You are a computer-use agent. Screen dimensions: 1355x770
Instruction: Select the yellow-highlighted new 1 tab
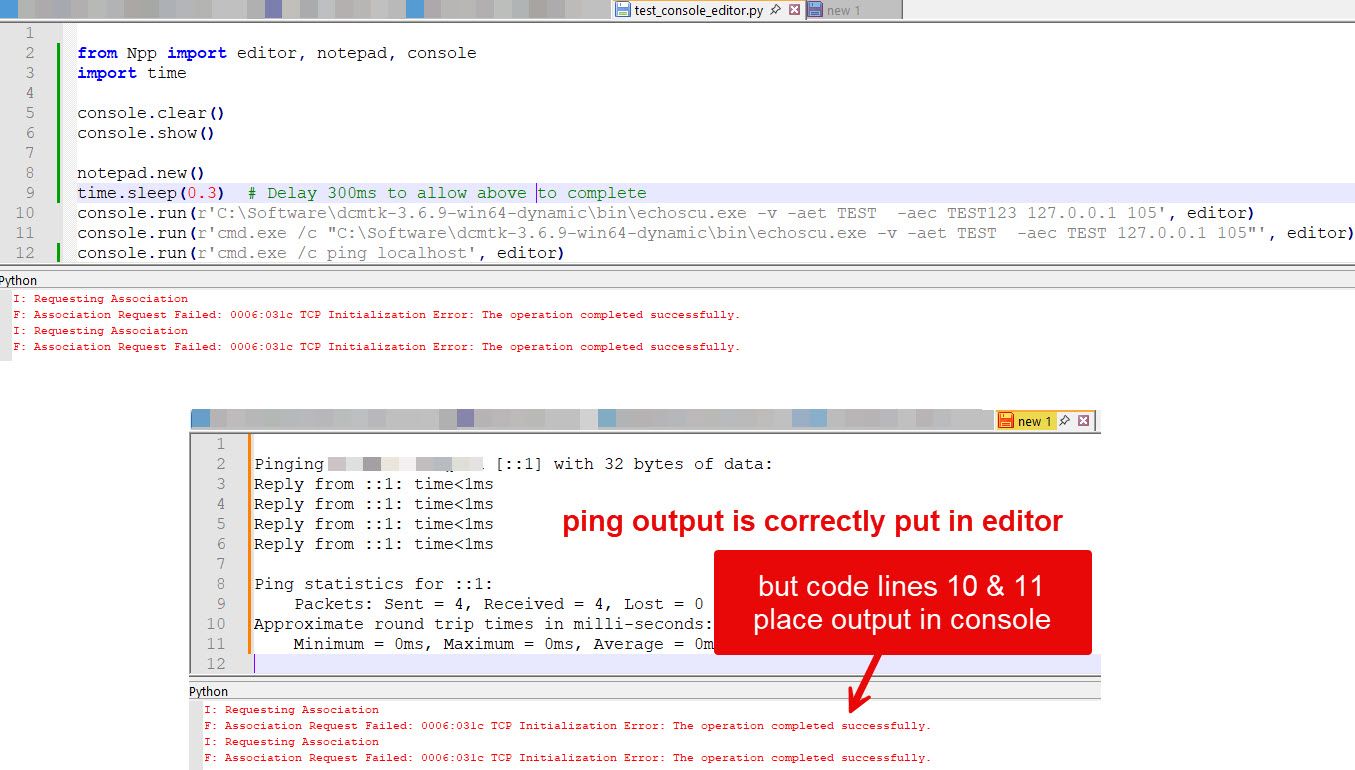tap(1035, 421)
